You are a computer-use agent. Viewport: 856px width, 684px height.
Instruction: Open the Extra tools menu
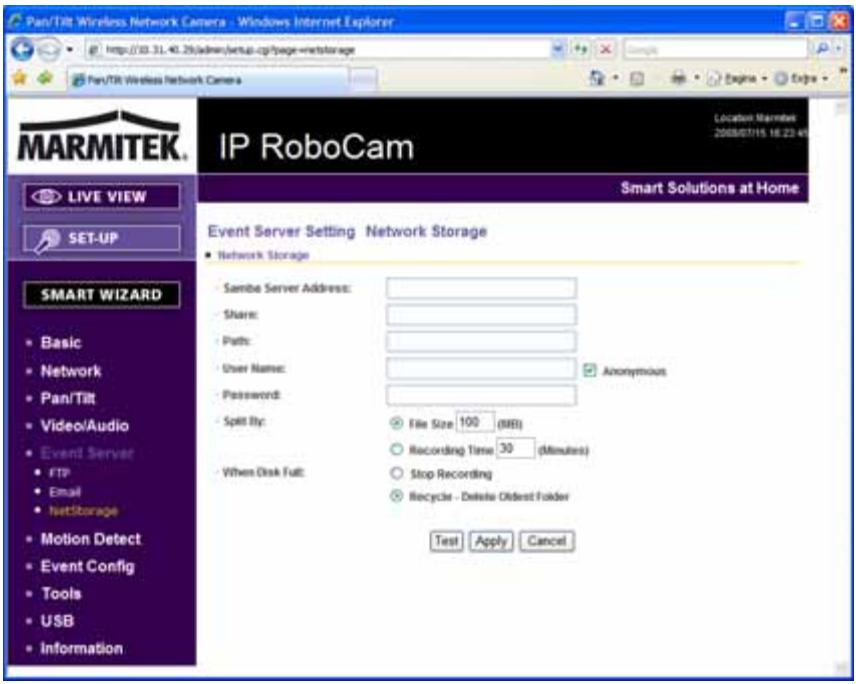click(802, 79)
